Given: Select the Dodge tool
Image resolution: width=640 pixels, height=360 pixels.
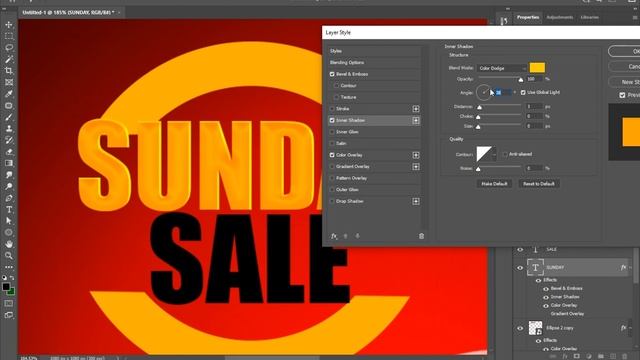Looking at the screenshot, I should 9,187.
